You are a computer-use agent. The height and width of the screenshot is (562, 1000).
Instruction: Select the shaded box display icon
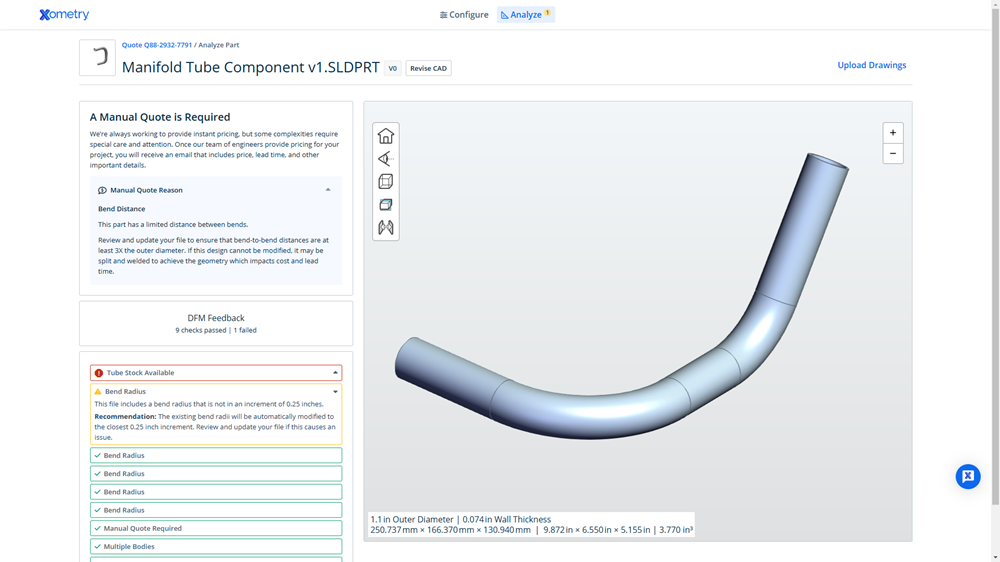[x=386, y=205]
